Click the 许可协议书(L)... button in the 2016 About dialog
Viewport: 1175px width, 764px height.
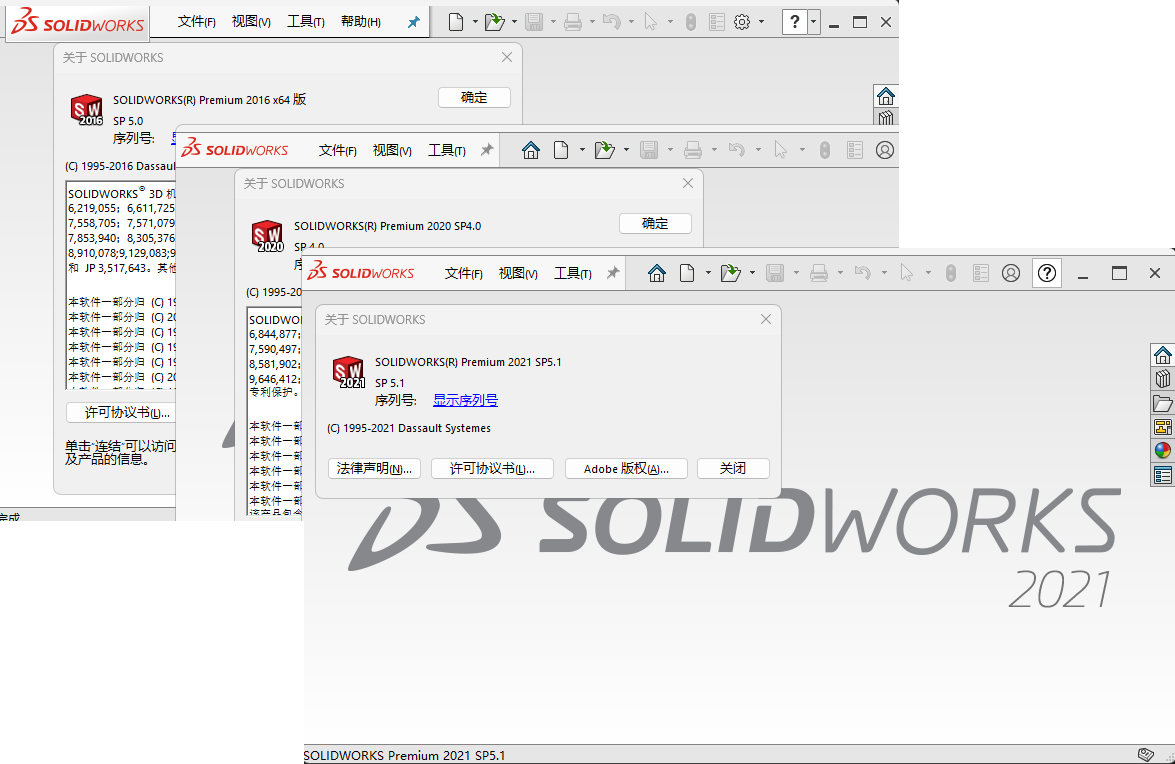tap(121, 412)
